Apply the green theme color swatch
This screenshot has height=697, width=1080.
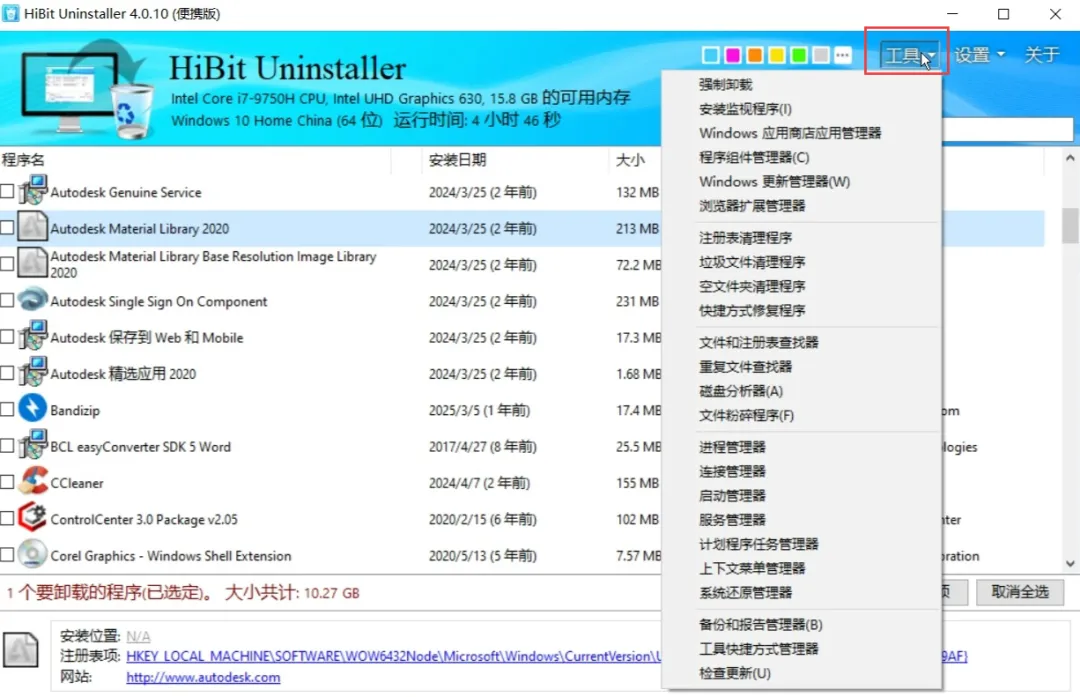[x=799, y=55]
